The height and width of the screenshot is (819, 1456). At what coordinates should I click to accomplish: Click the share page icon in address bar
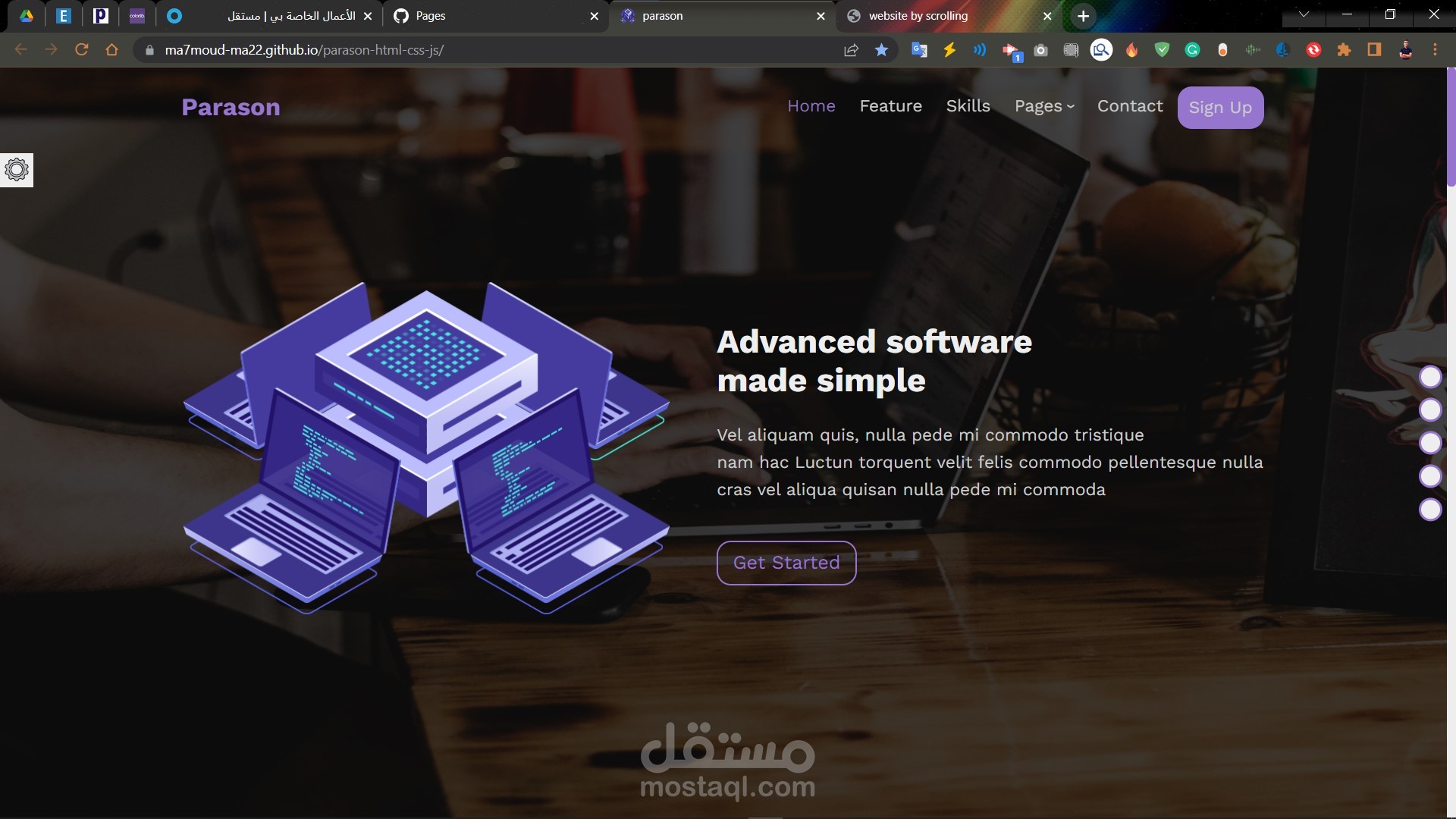pyautogui.click(x=851, y=50)
